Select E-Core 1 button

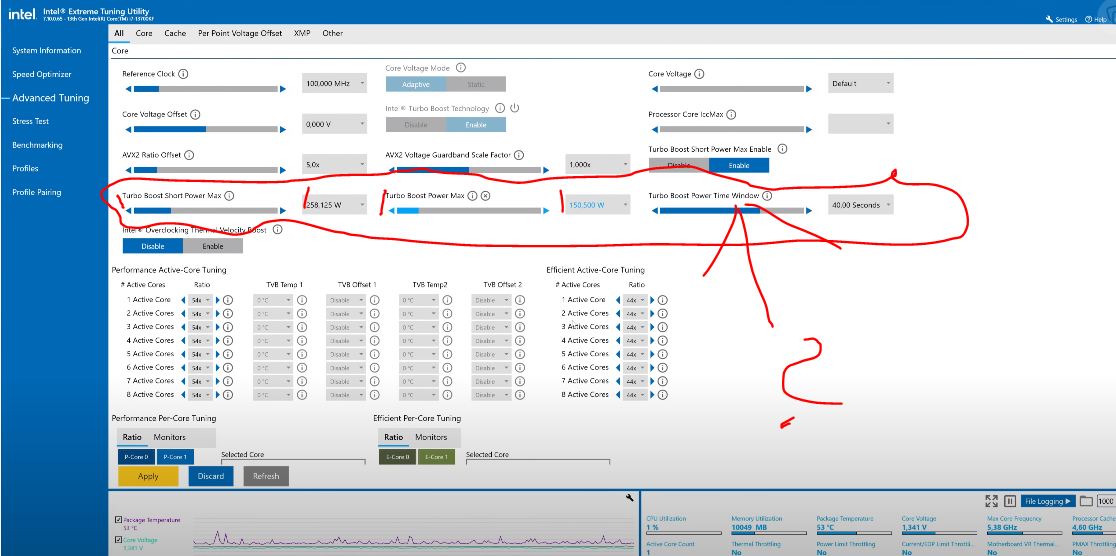coord(436,457)
